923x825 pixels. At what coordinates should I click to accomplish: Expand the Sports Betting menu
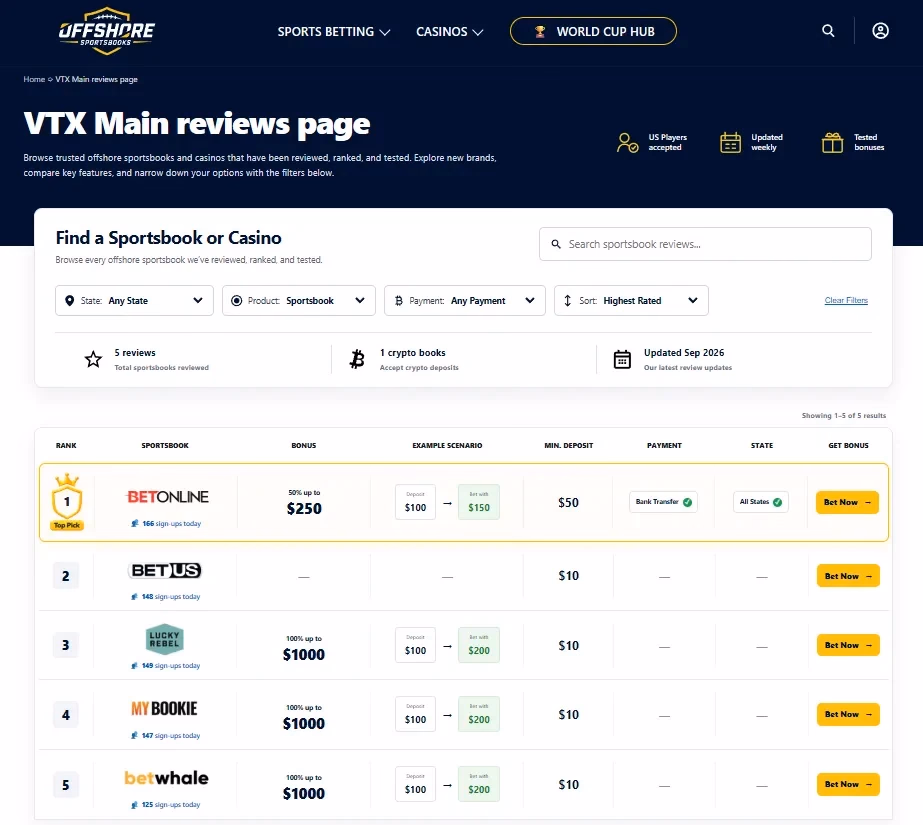[x=334, y=32]
